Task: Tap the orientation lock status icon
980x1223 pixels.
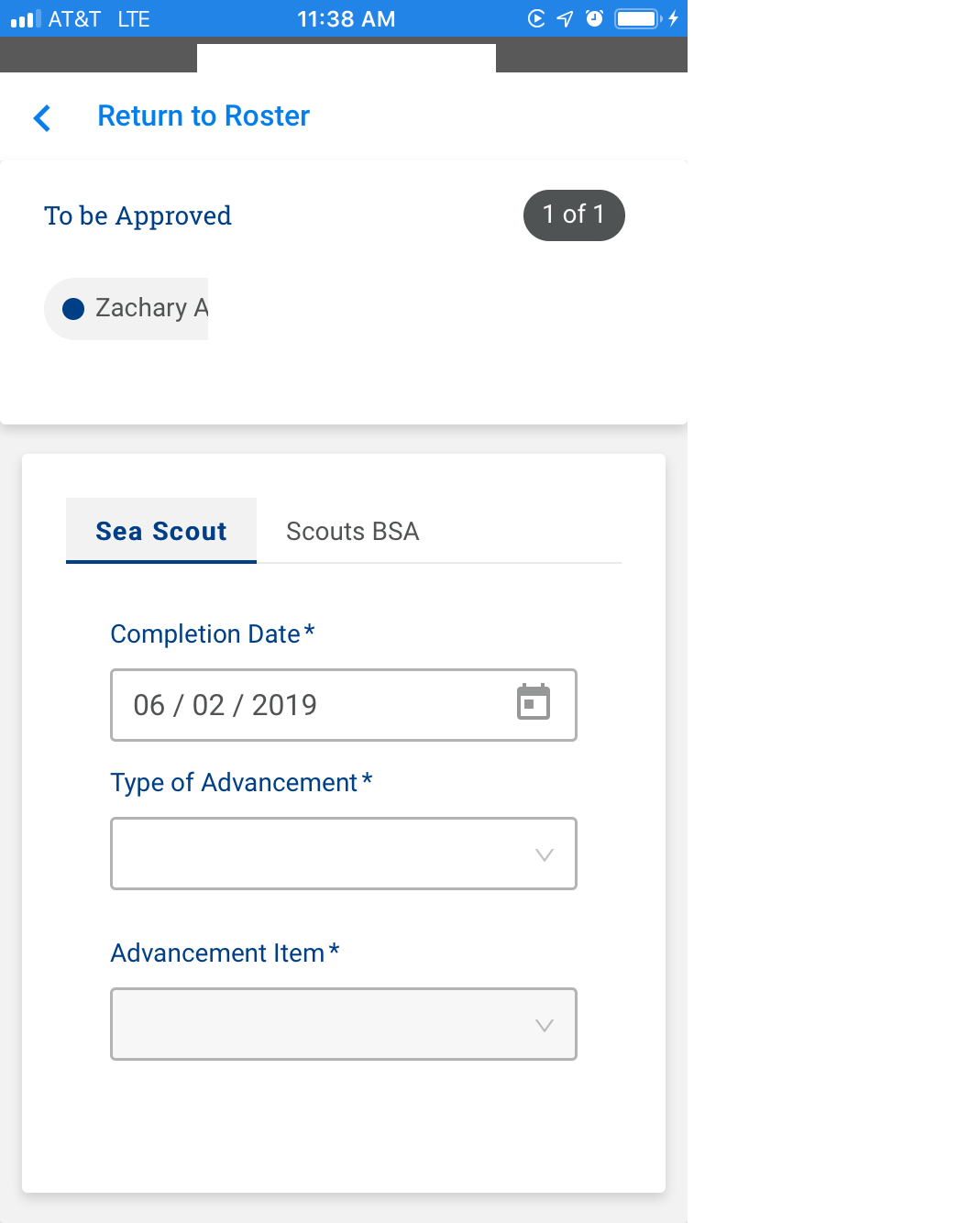Action: pos(536,19)
